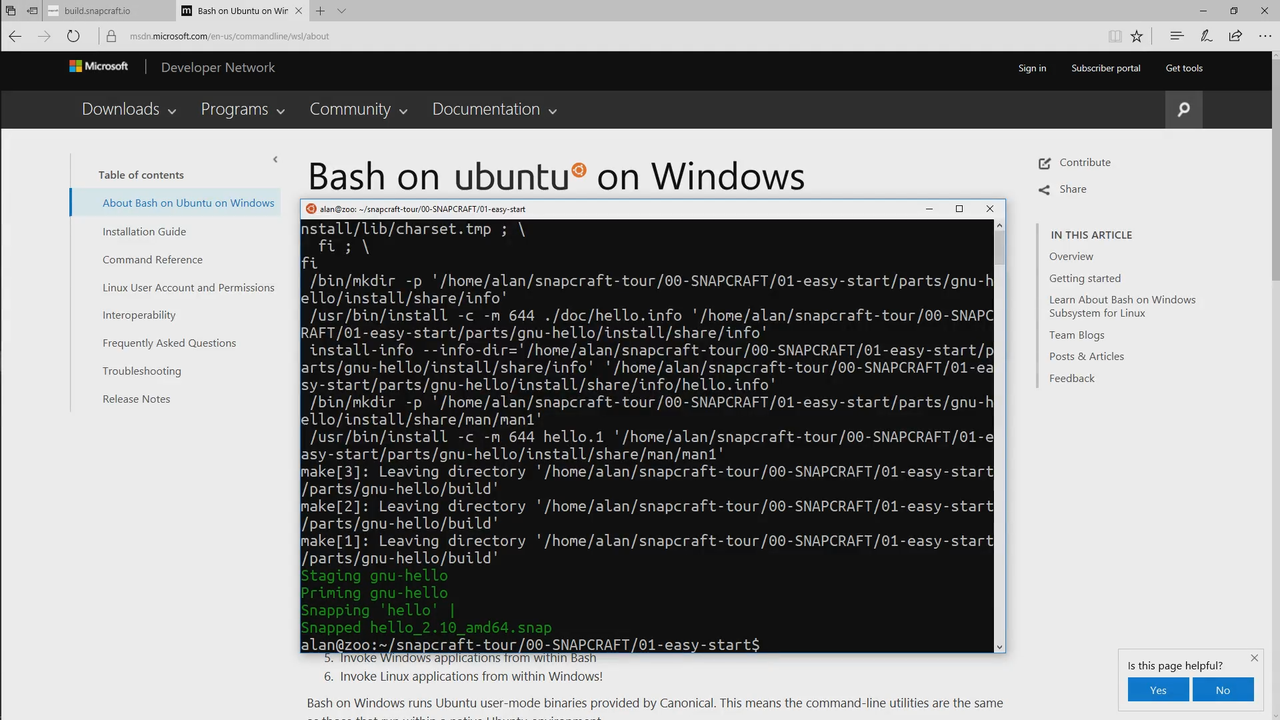
Task: Click the Contribute link
Action: [1085, 162]
